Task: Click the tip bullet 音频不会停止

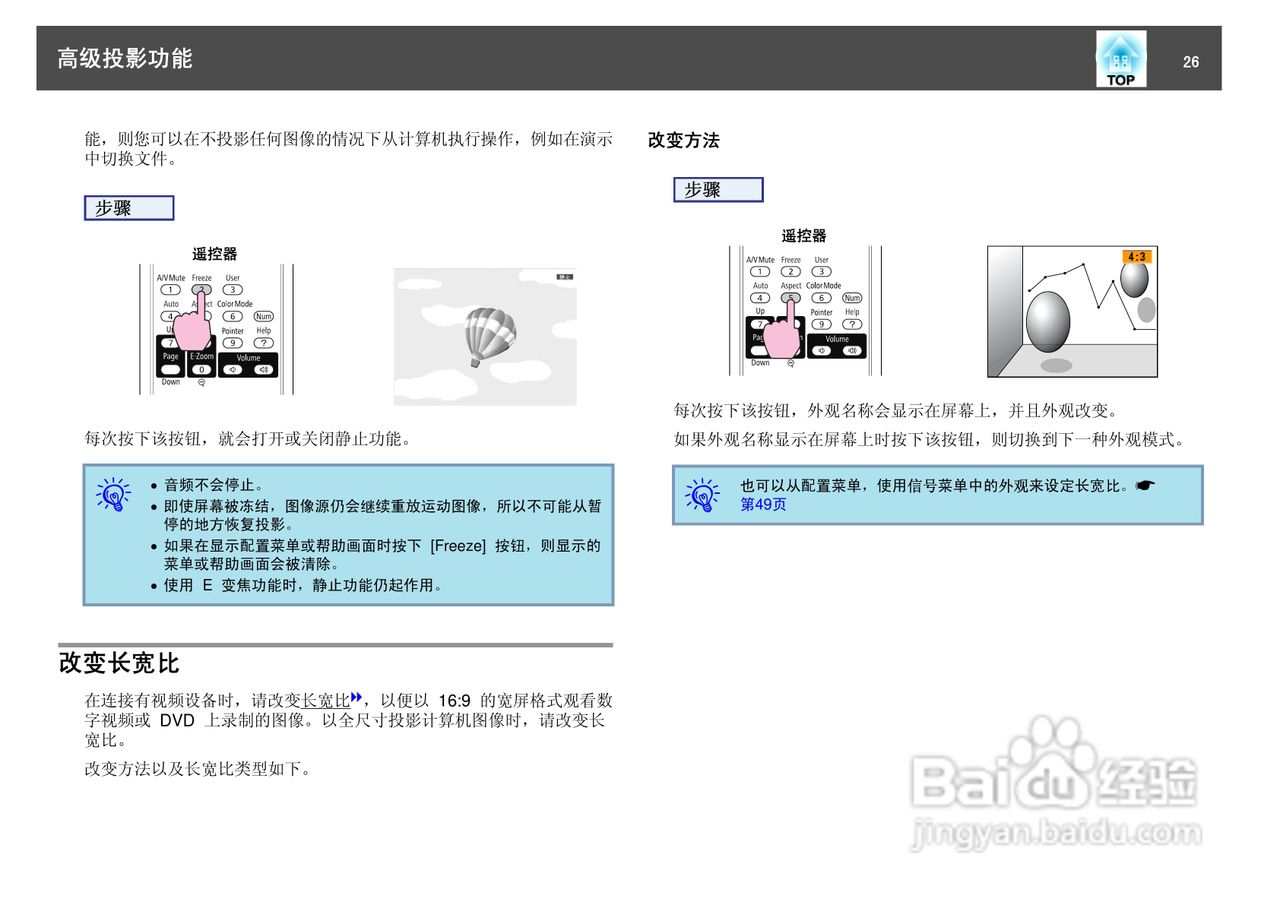Action: pyautogui.click(x=212, y=485)
